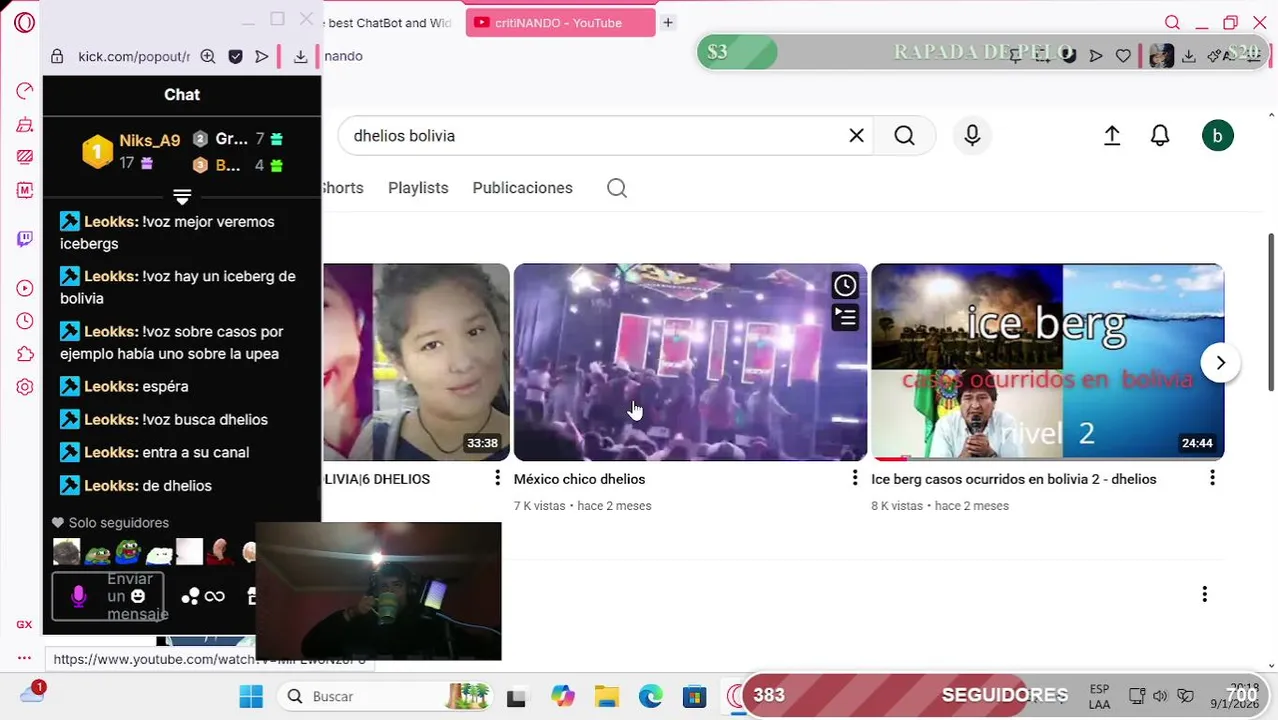1278x720 pixels.
Task: Open the Twitch icon in Opera sidebar
Action: click(x=25, y=239)
